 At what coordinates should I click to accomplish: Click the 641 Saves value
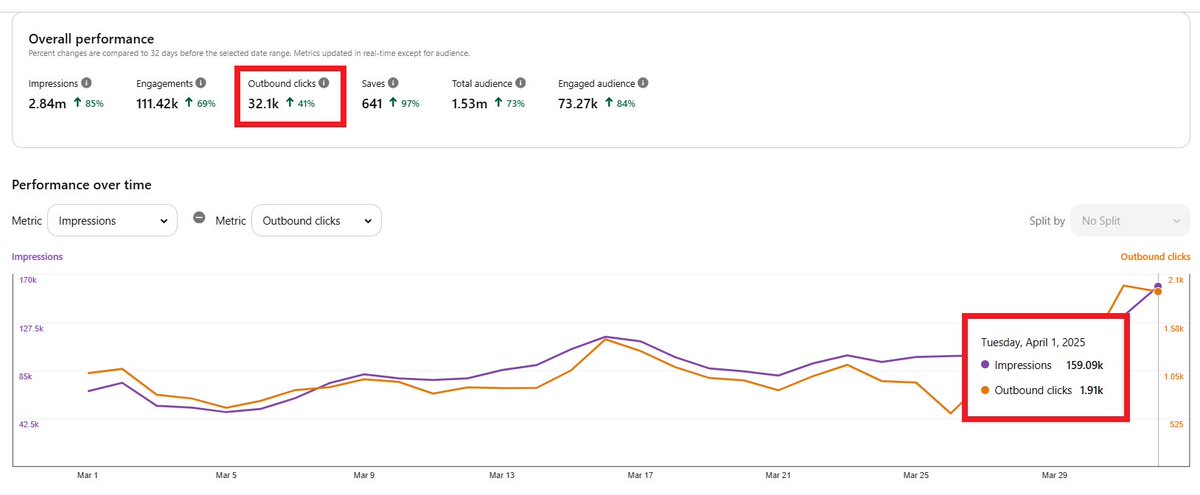coord(372,103)
